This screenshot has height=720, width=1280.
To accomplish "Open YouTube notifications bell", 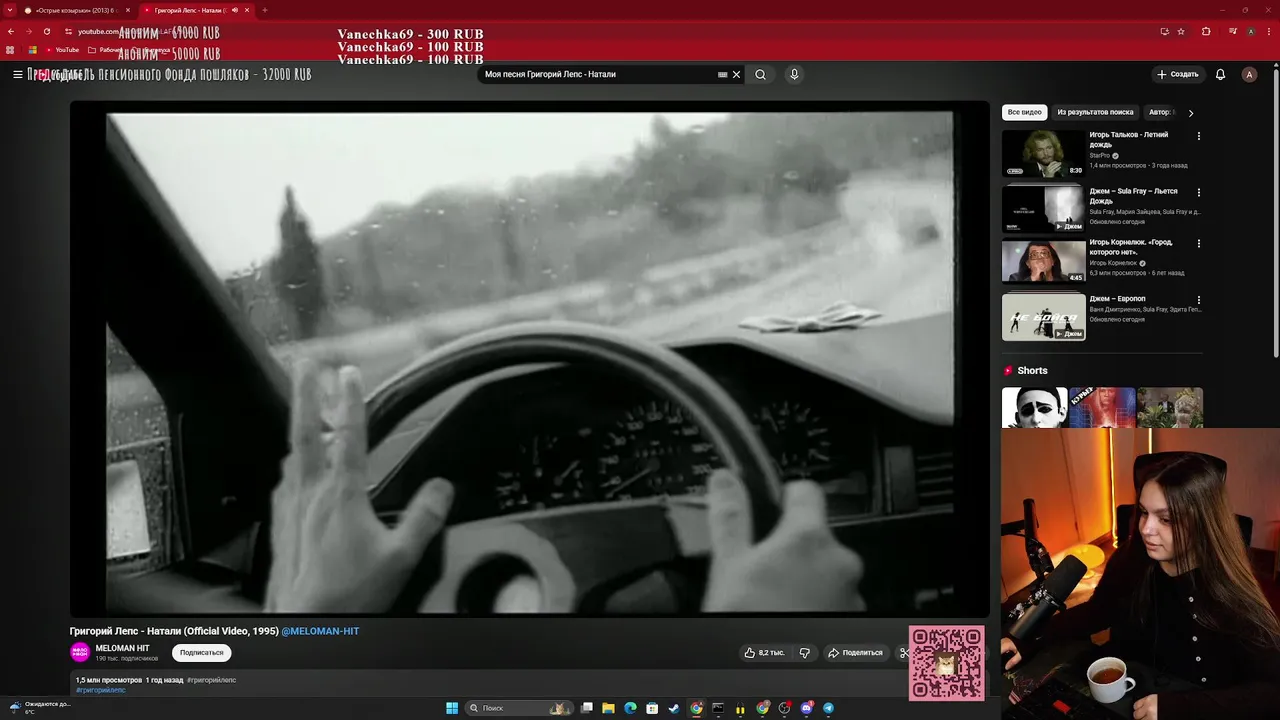I will coord(1220,74).
